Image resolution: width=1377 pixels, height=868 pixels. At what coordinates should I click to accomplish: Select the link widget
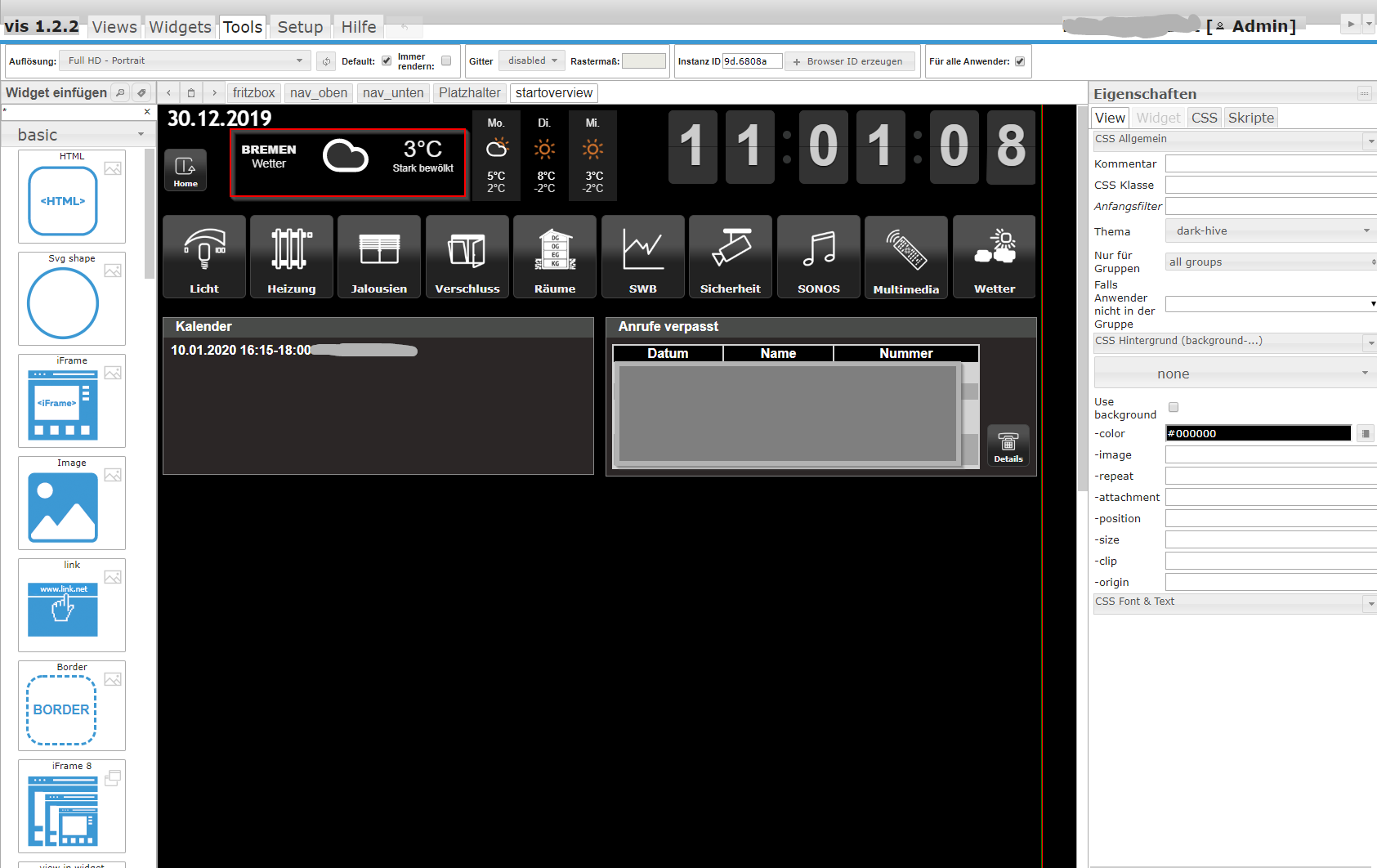point(72,605)
